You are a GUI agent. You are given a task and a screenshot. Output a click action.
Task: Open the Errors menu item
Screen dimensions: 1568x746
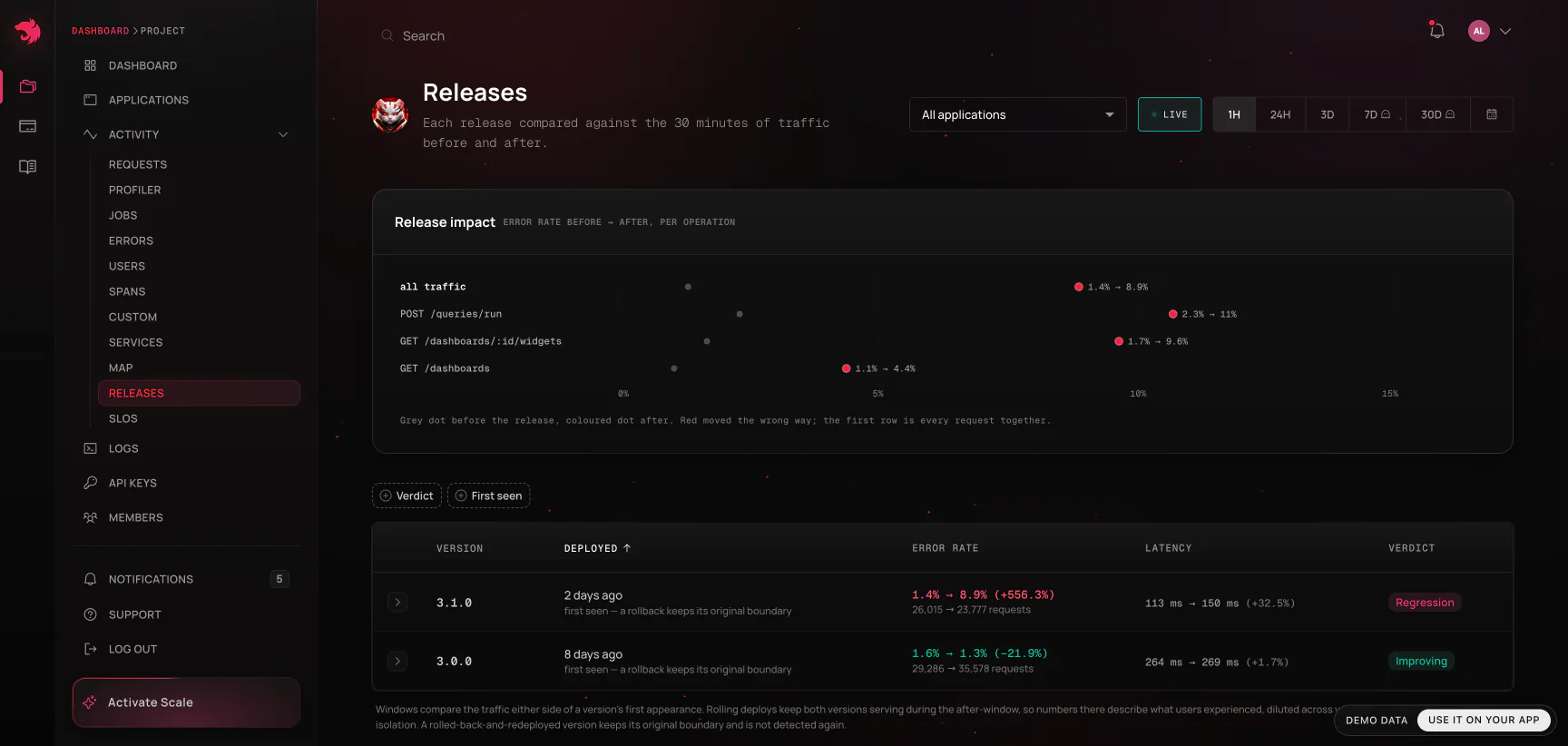click(x=131, y=240)
